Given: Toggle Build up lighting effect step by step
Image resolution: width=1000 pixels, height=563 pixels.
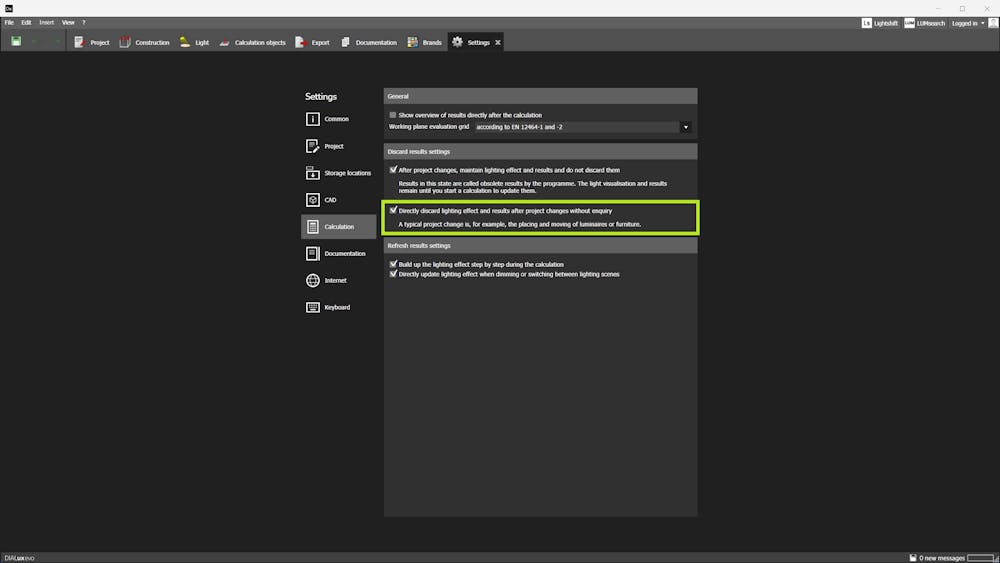Looking at the screenshot, I should click(393, 263).
